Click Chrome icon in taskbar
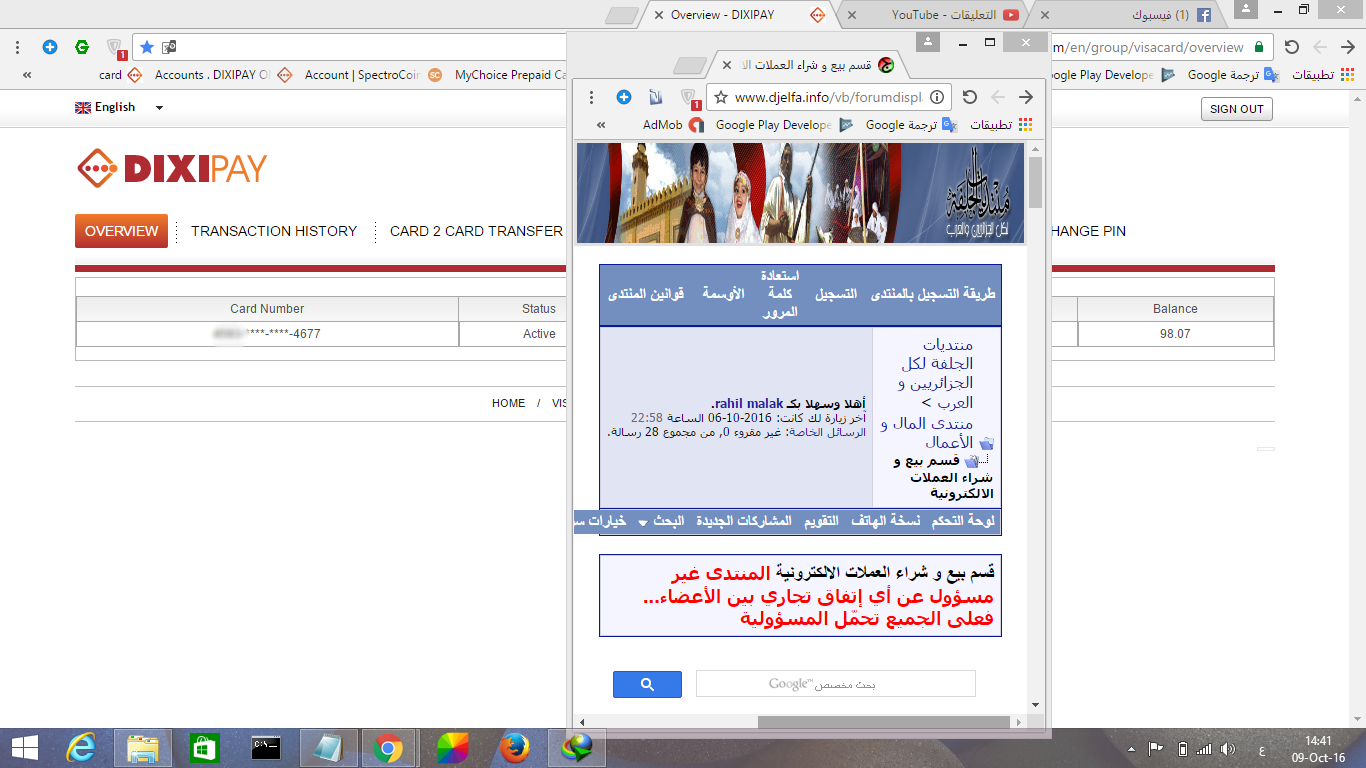1366x768 pixels. (x=389, y=747)
